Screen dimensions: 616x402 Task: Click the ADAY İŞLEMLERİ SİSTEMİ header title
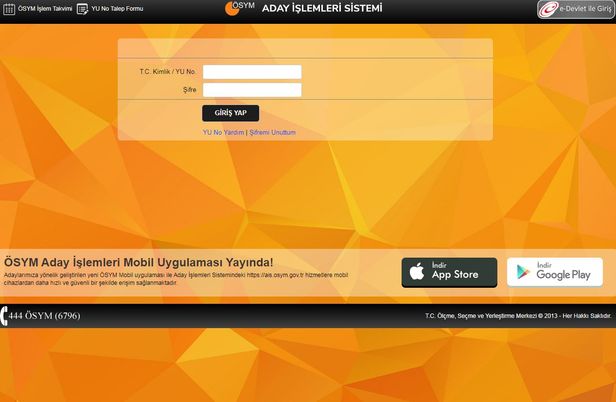pyautogui.click(x=322, y=8)
